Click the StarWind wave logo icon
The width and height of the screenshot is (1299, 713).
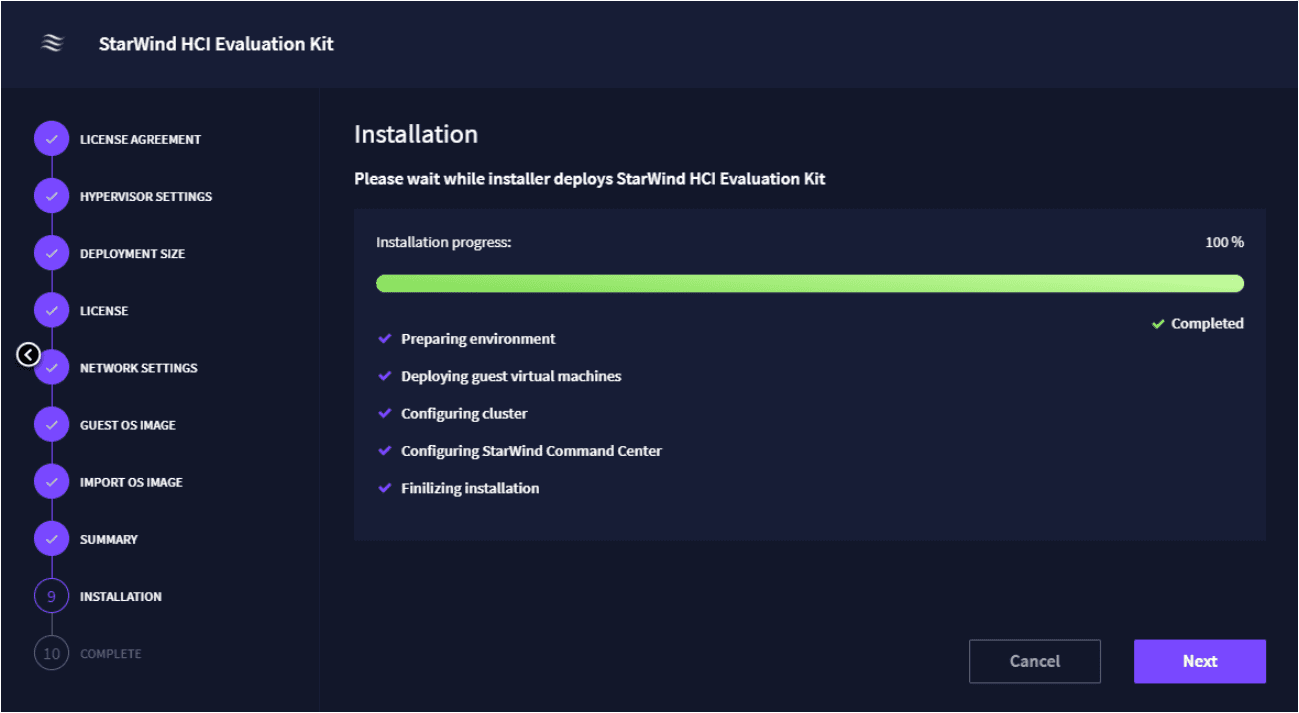point(52,43)
